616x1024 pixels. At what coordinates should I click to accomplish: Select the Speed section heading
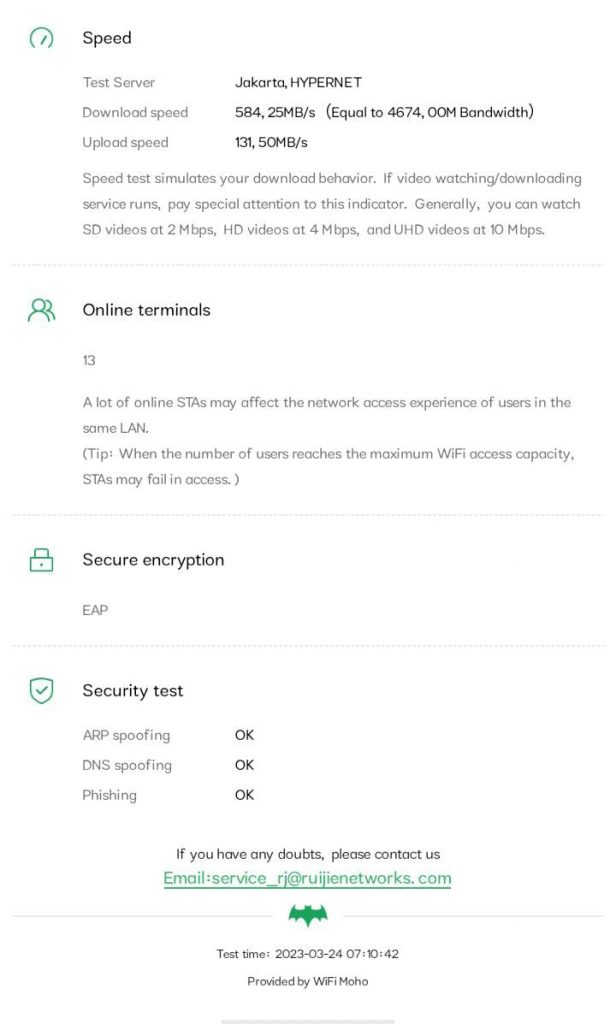107,38
